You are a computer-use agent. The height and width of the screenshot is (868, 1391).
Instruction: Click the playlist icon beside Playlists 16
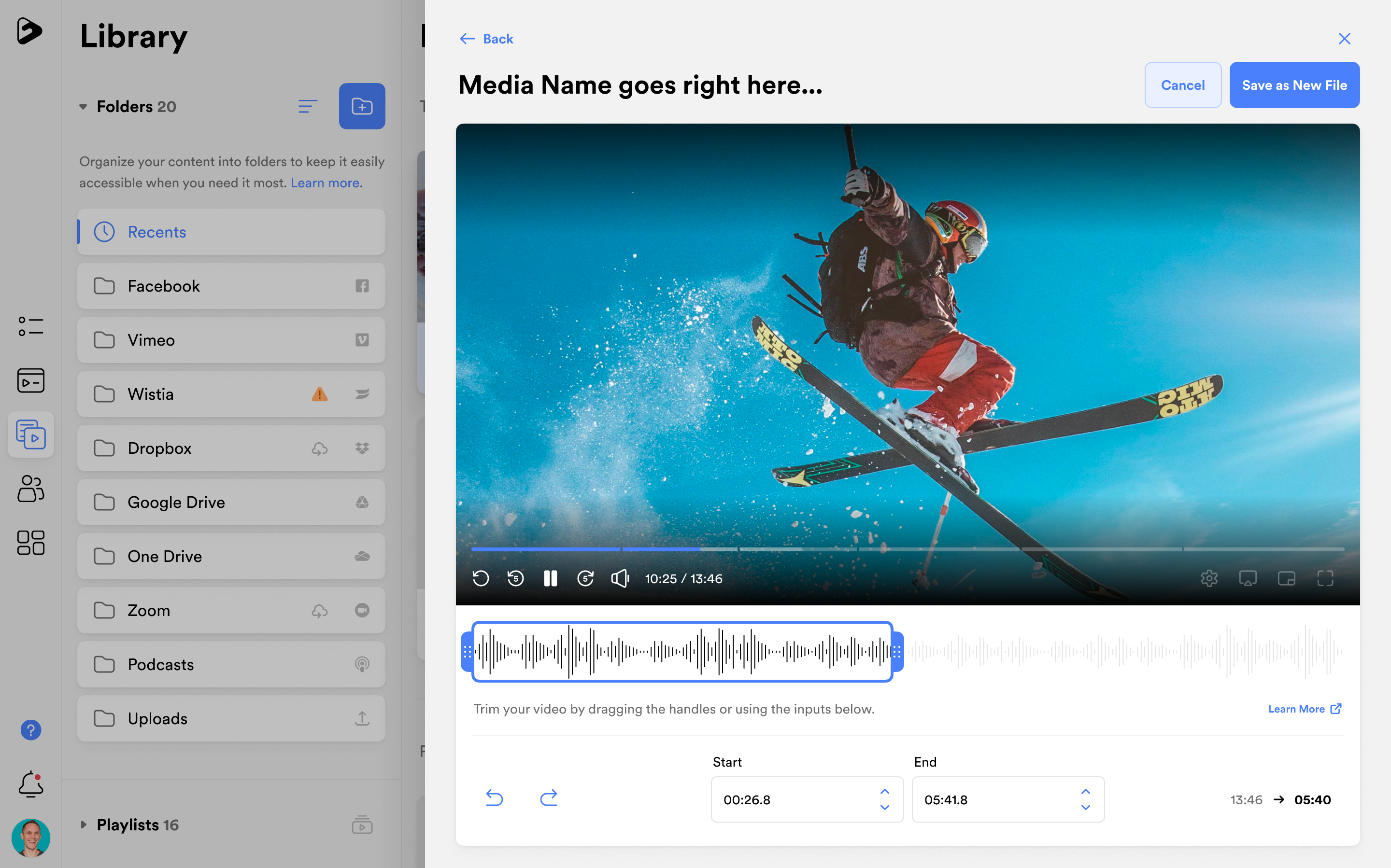[362, 825]
